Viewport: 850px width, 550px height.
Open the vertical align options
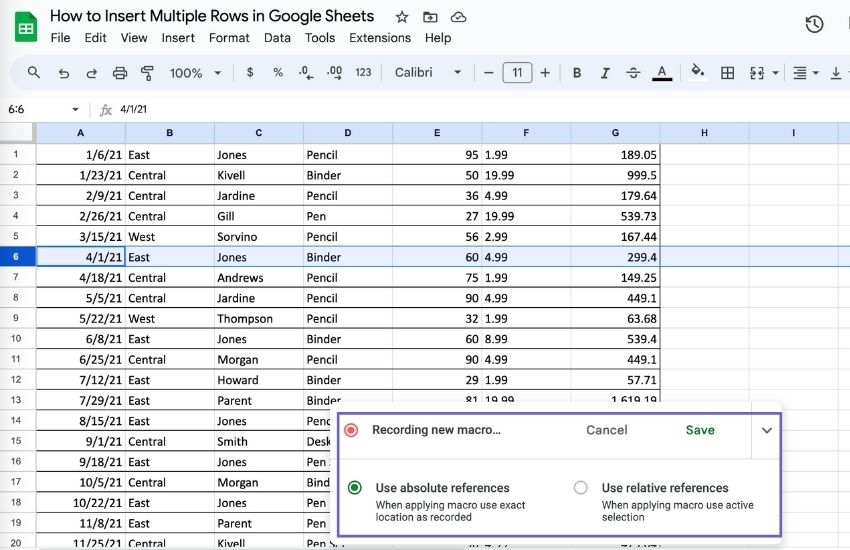coord(836,73)
